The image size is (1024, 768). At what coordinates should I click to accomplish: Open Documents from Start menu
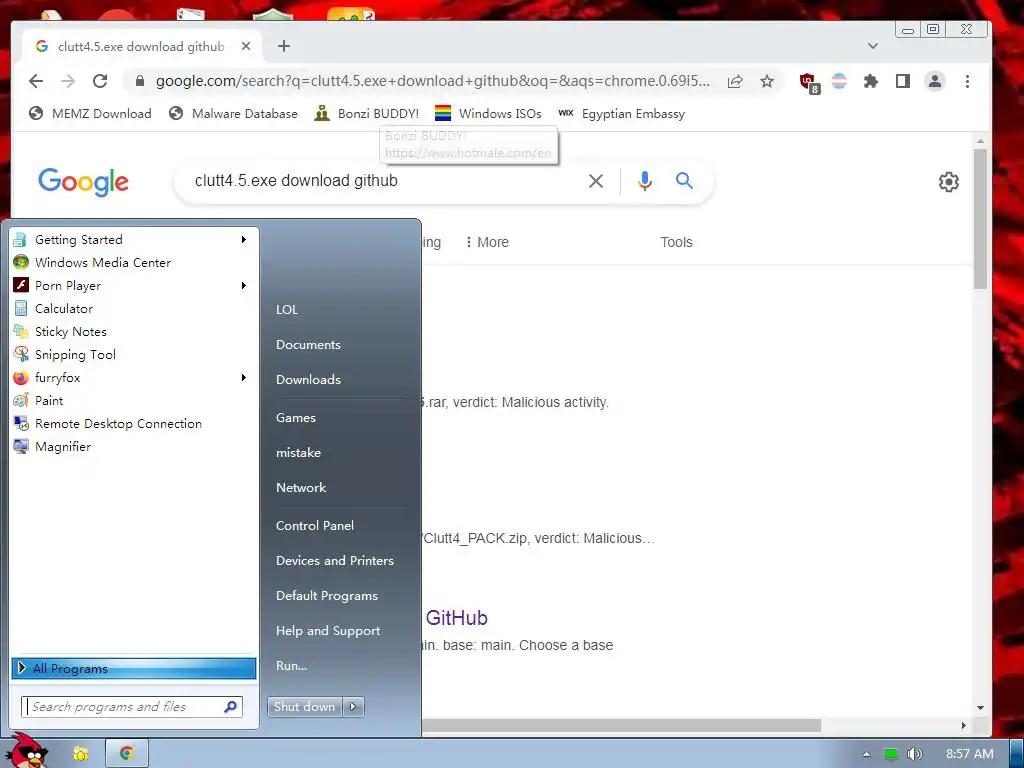point(308,345)
